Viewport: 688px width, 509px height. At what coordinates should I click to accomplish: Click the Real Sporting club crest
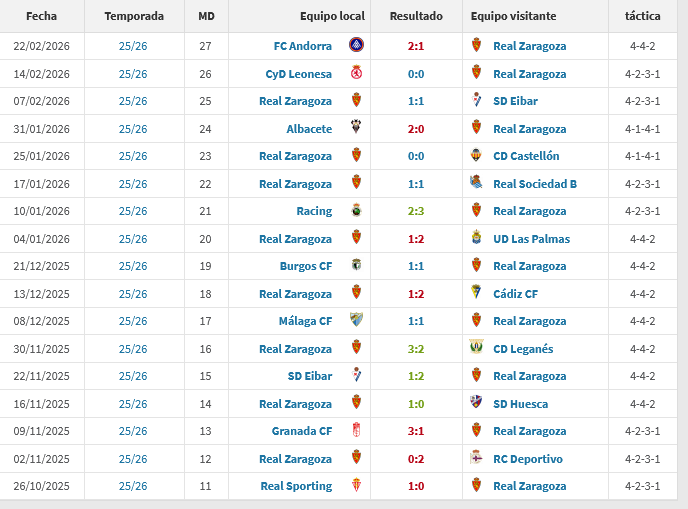click(x=355, y=486)
